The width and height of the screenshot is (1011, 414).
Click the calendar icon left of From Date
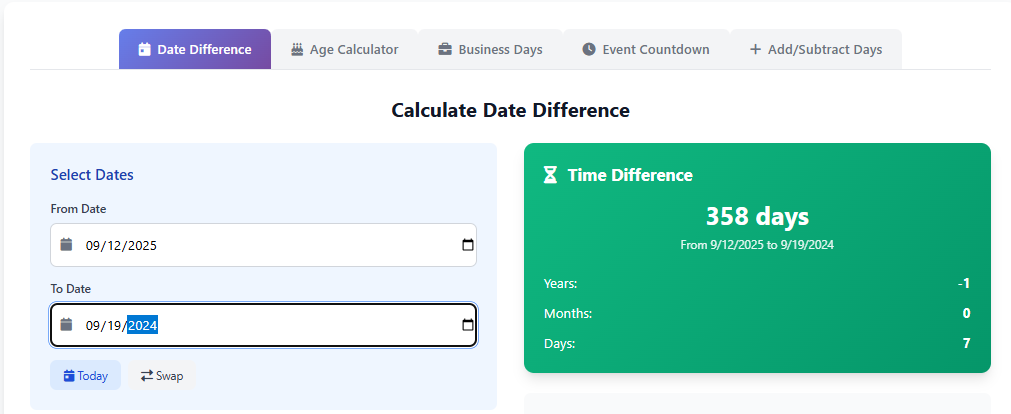point(66,245)
